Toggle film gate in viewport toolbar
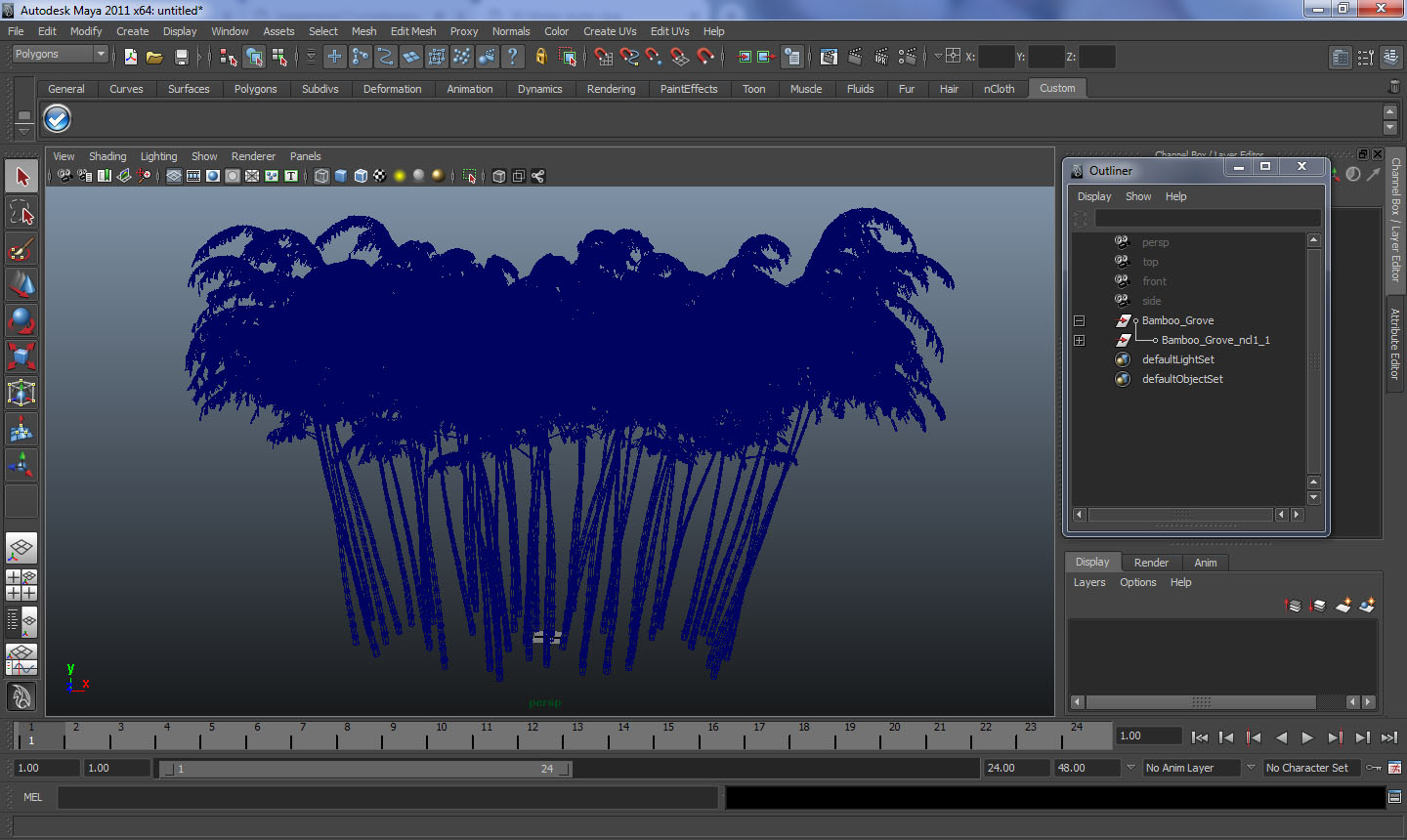Viewport: 1407px width, 840px height. point(193,176)
